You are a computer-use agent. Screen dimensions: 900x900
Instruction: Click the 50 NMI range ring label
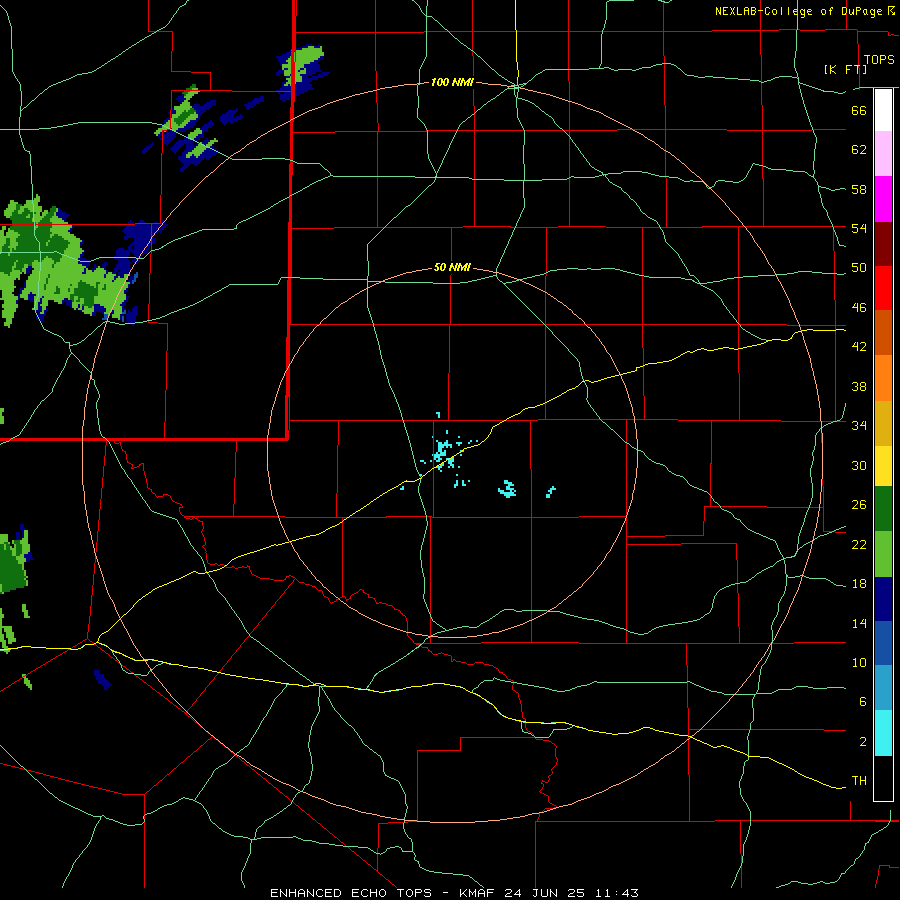click(x=452, y=267)
